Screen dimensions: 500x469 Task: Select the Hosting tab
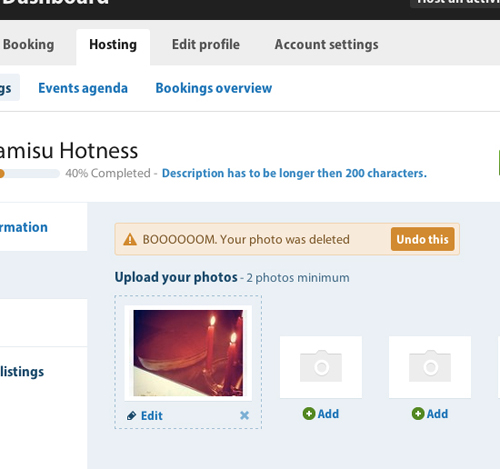tap(113, 45)
